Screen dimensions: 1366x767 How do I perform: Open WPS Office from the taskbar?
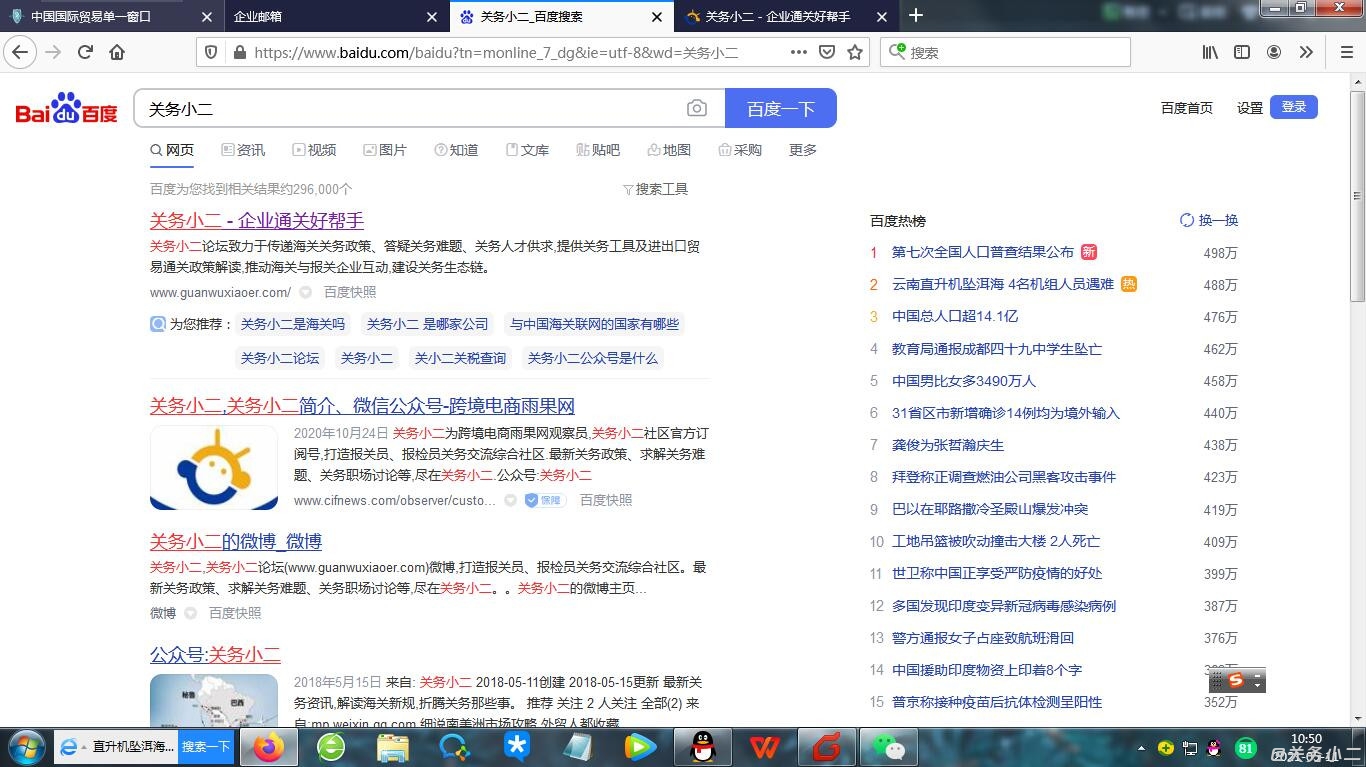pyautogui.click(x=765, y=747)
